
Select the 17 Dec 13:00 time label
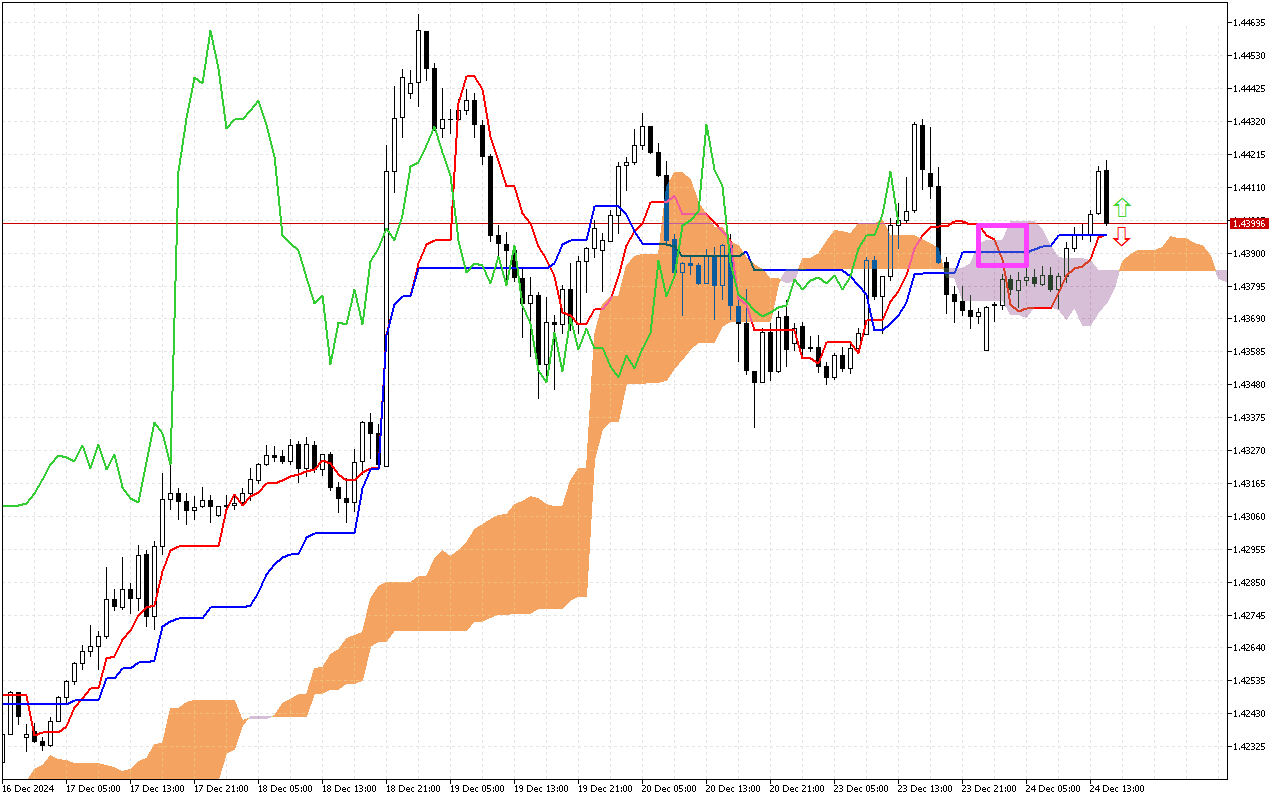point(157,789)
